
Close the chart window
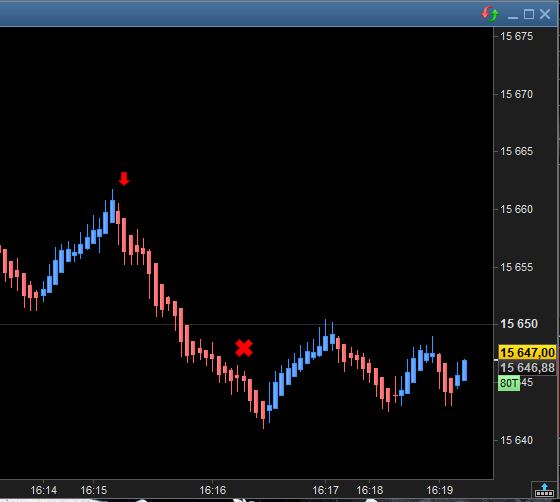545,14
